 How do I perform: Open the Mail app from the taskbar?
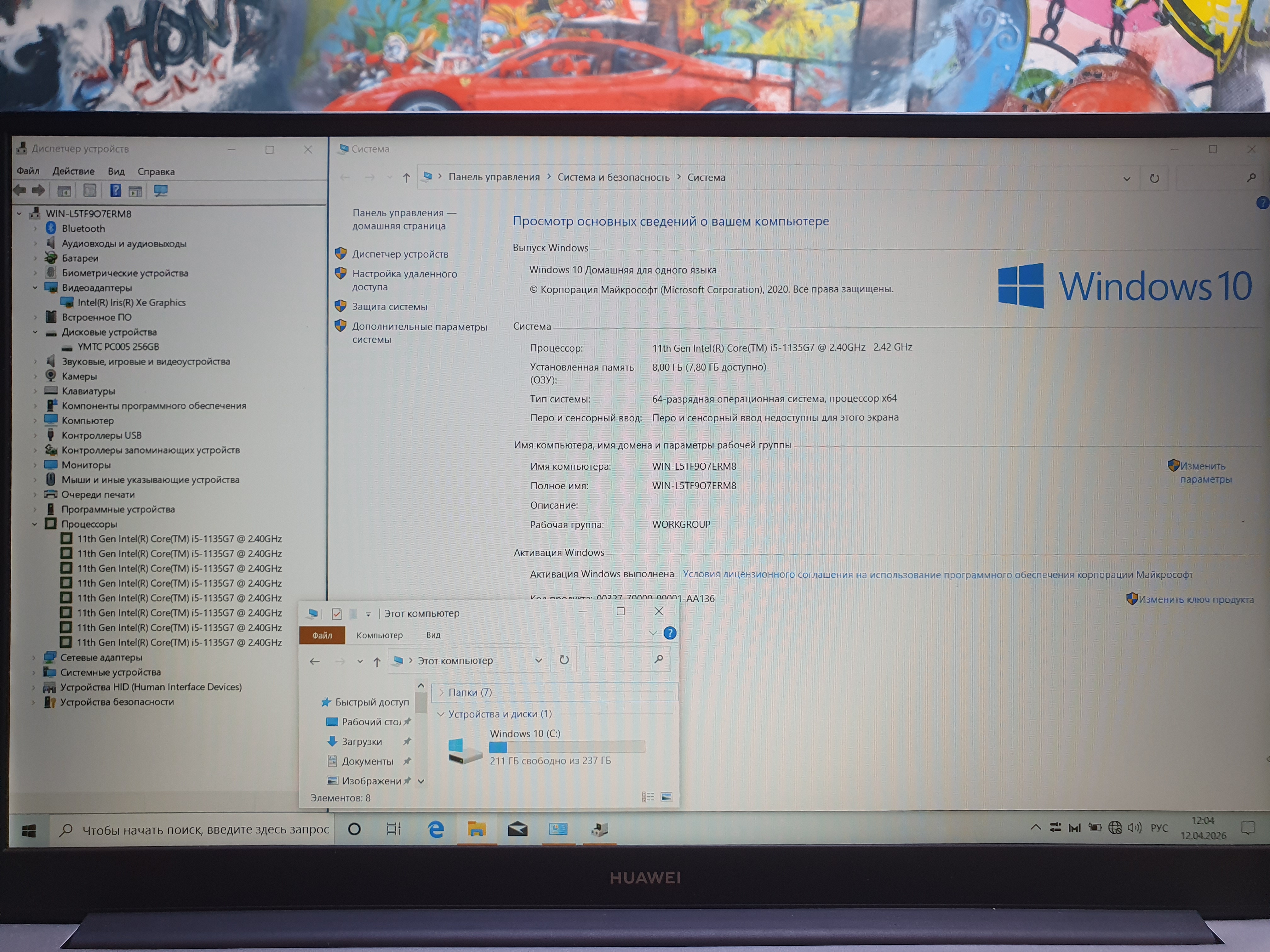[517, 829]
